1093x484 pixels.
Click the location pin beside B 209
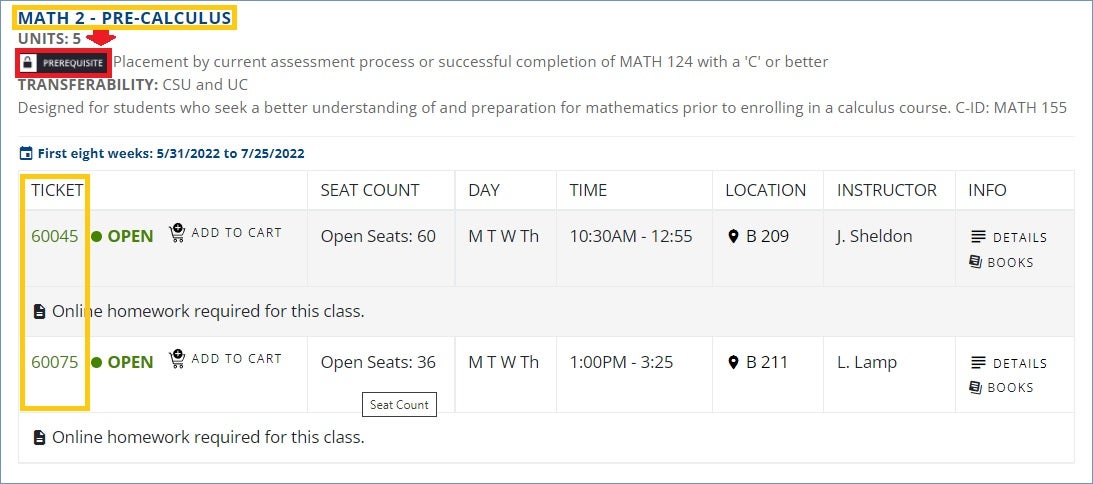pyautogui.click(x=733, y=237)
